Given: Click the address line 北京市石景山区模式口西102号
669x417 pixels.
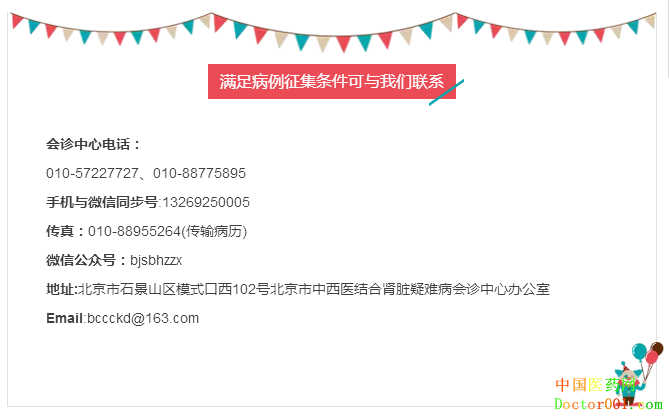Looking at the screenshot, I should [x=174, y=289].
